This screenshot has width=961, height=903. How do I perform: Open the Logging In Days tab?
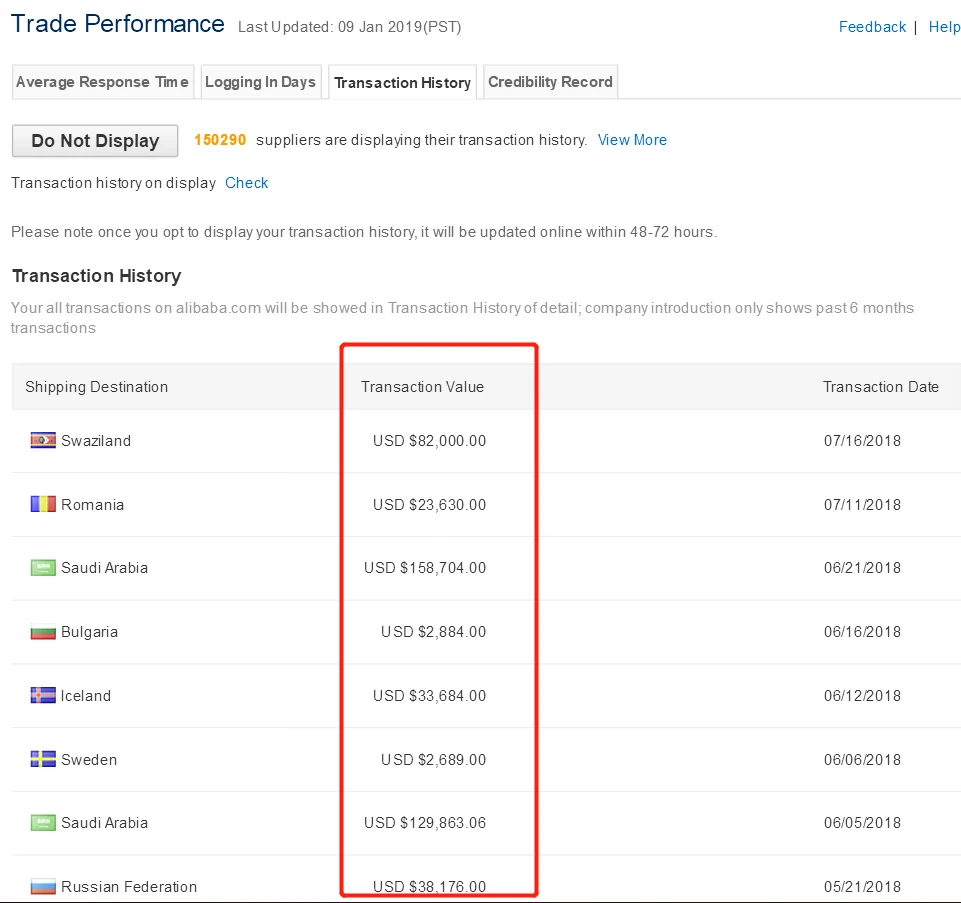click(x=260, y=82)
